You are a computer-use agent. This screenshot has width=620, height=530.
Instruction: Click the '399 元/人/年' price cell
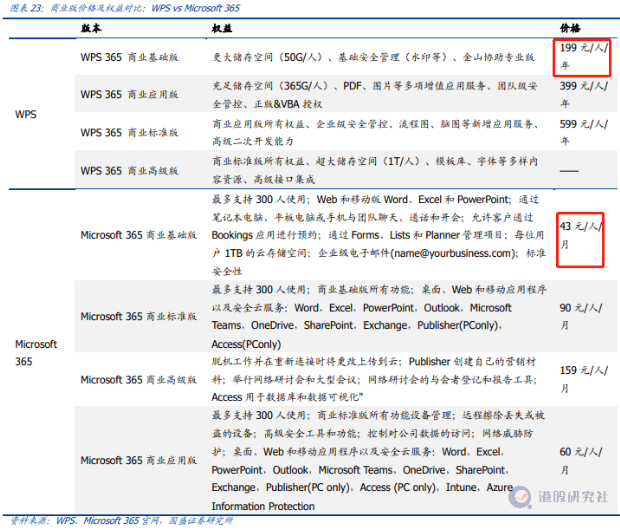click(x=583, y=95)
